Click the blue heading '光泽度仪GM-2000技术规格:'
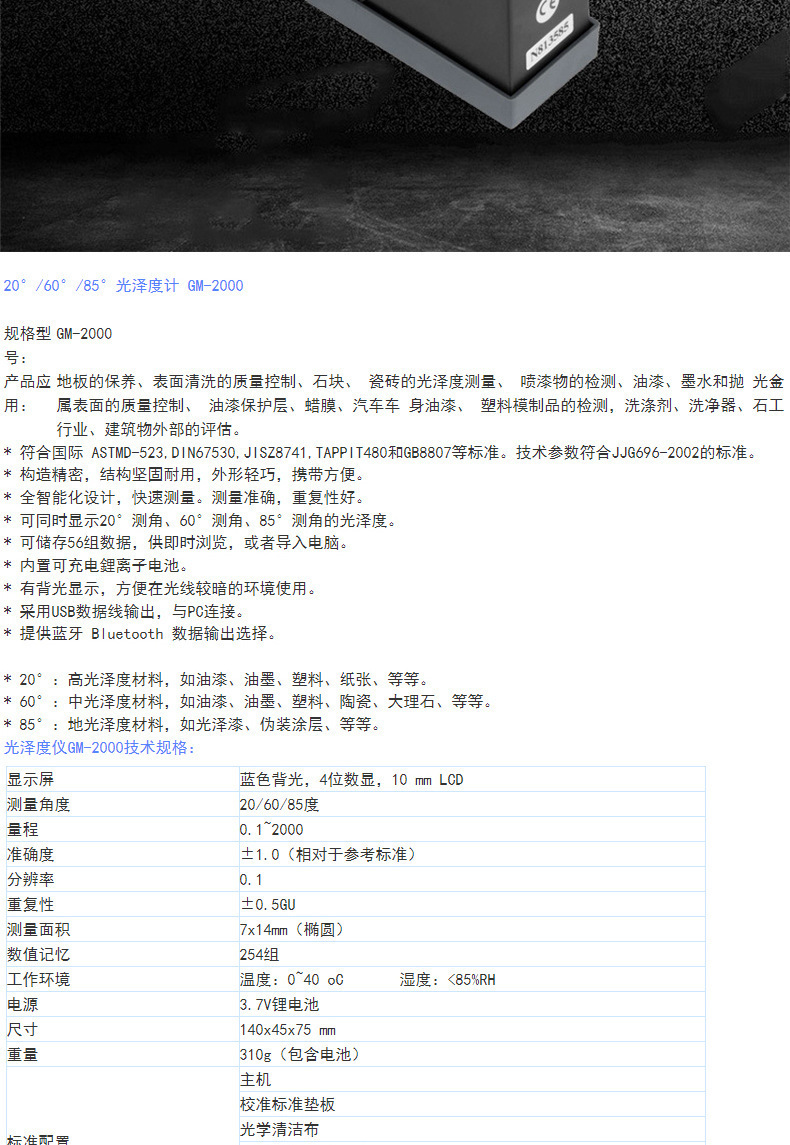The width and height of the screenshot is (790, 1145). (99, 748)
